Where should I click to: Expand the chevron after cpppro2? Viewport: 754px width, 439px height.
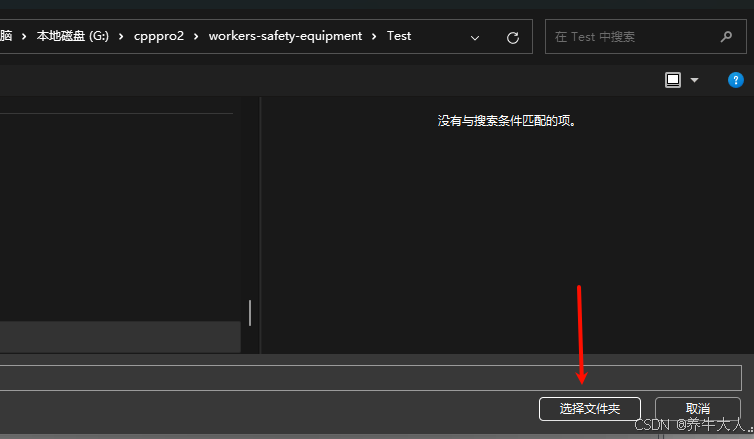[x=196, y=37]
